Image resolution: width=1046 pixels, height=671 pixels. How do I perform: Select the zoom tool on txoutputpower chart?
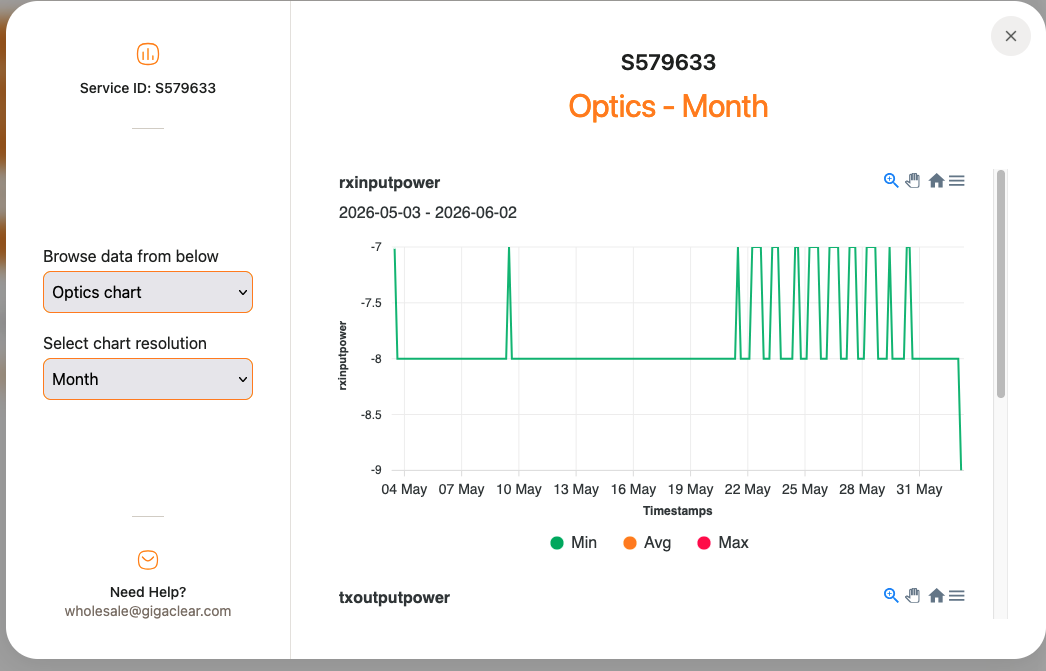pyautogui.click(x=891, y=596)
